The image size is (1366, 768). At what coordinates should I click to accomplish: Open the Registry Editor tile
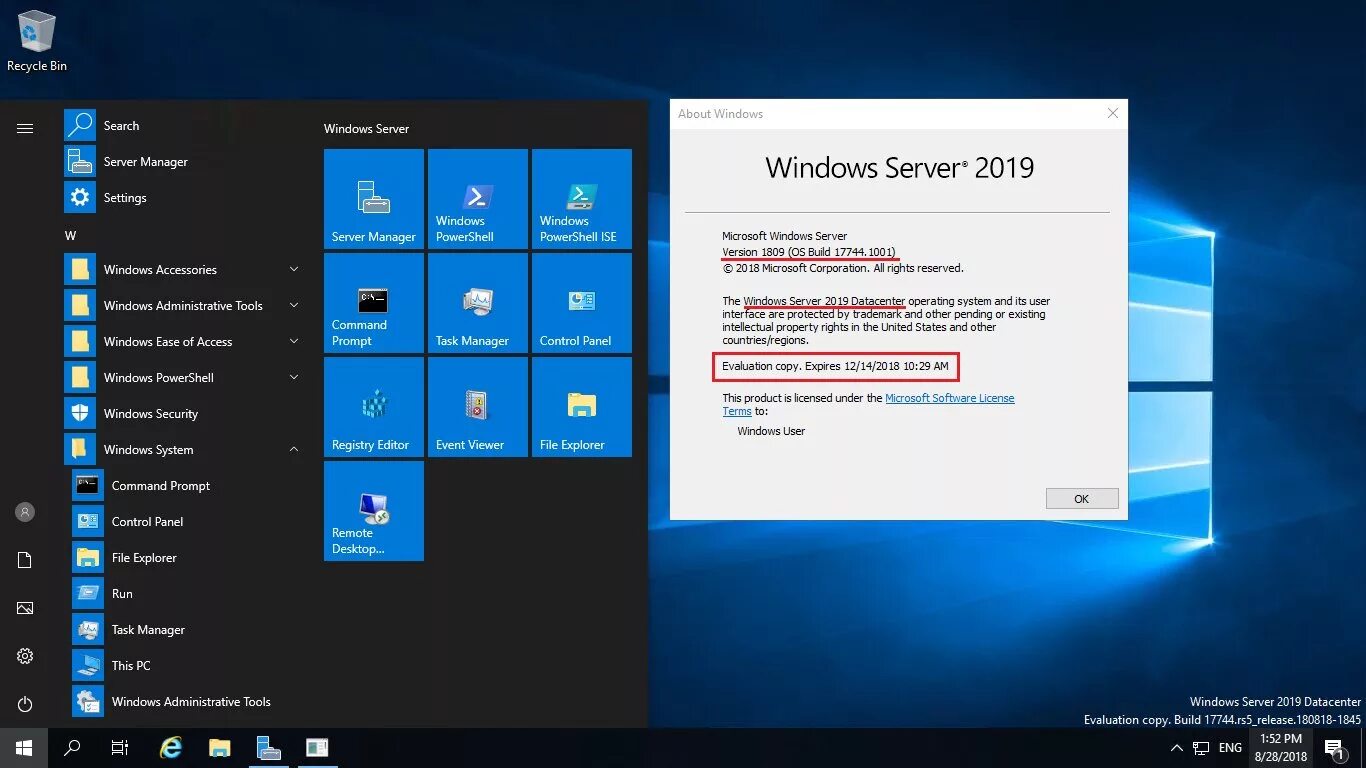coord(374,407)
